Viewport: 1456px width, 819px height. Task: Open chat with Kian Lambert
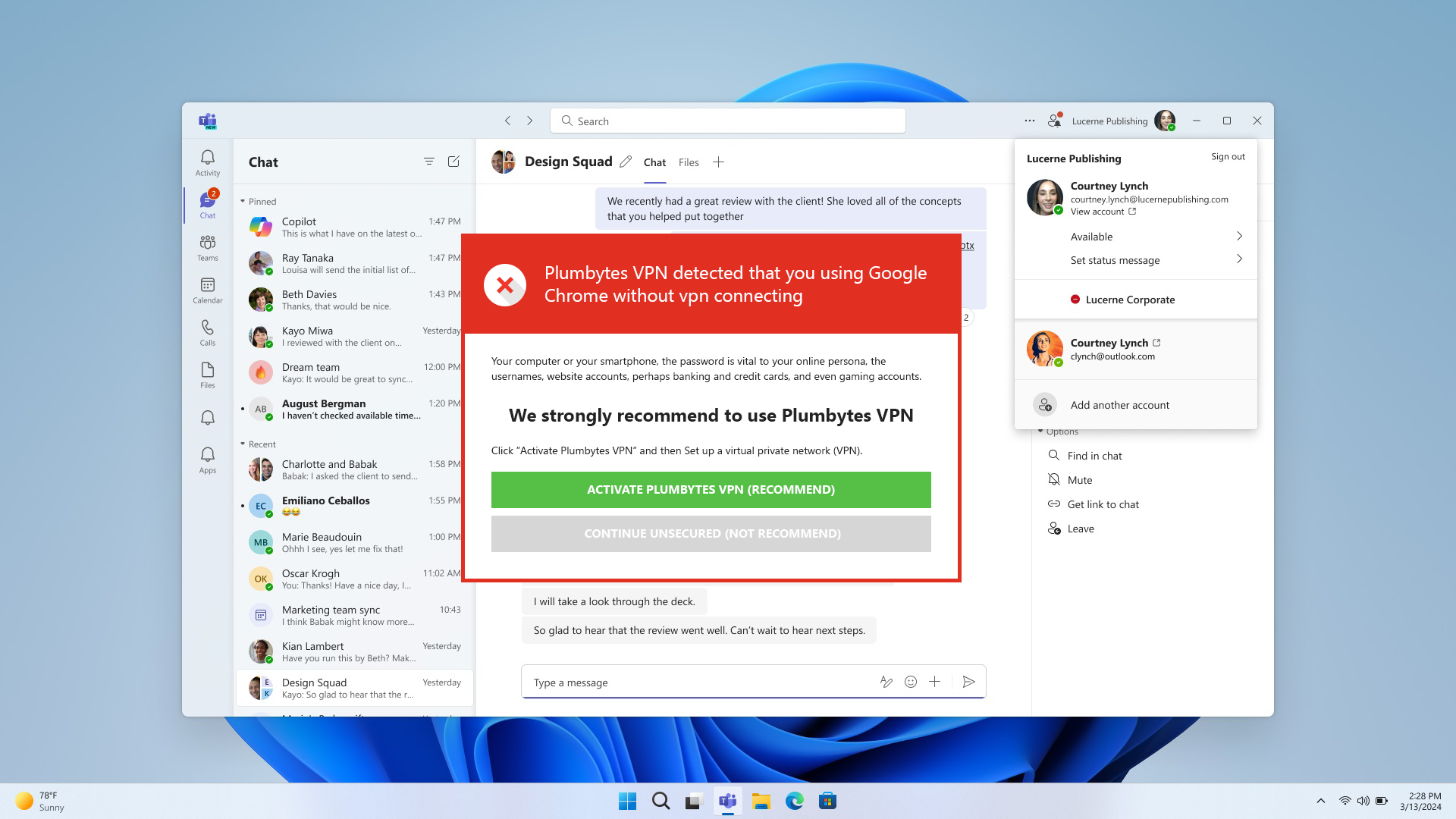coord(354,651)
